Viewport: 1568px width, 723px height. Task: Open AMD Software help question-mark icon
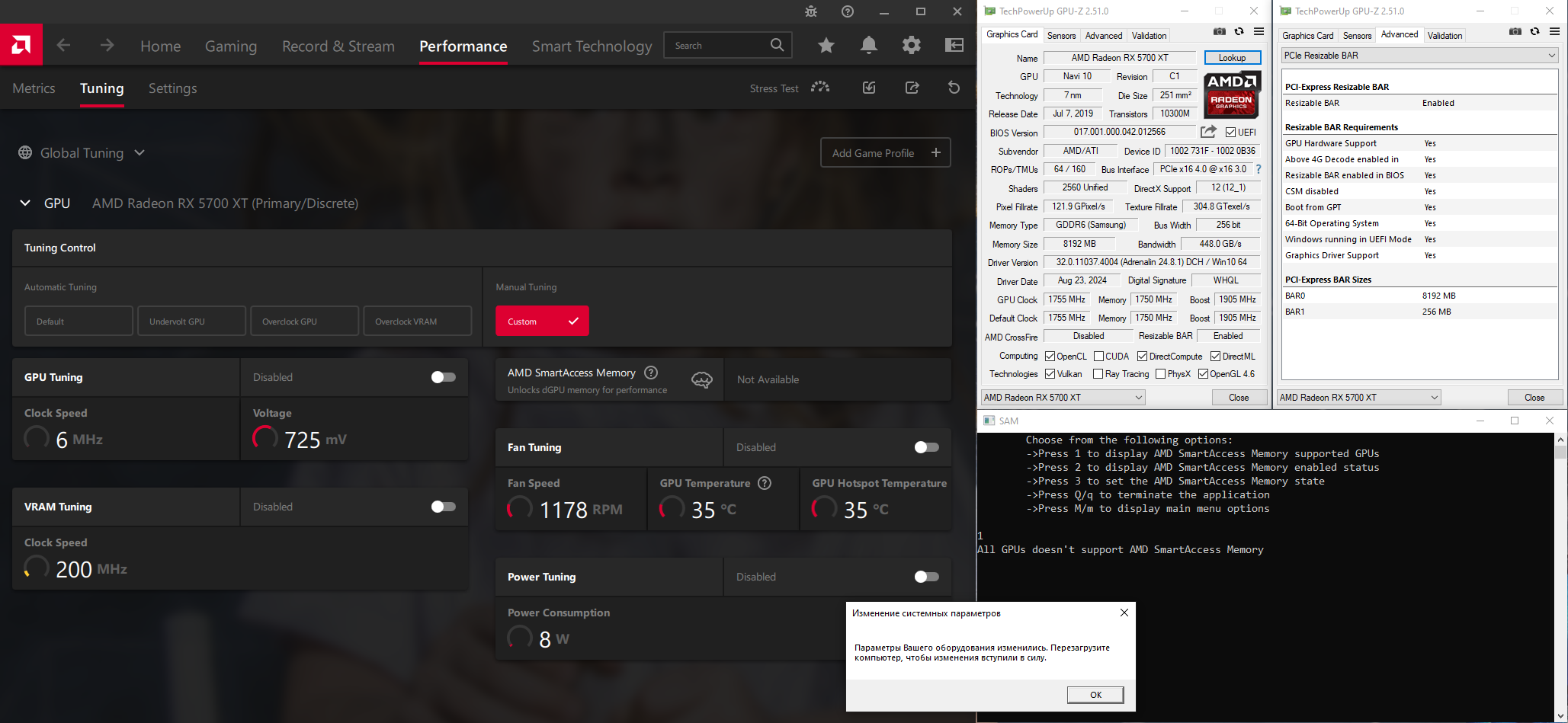pos(848,11)
